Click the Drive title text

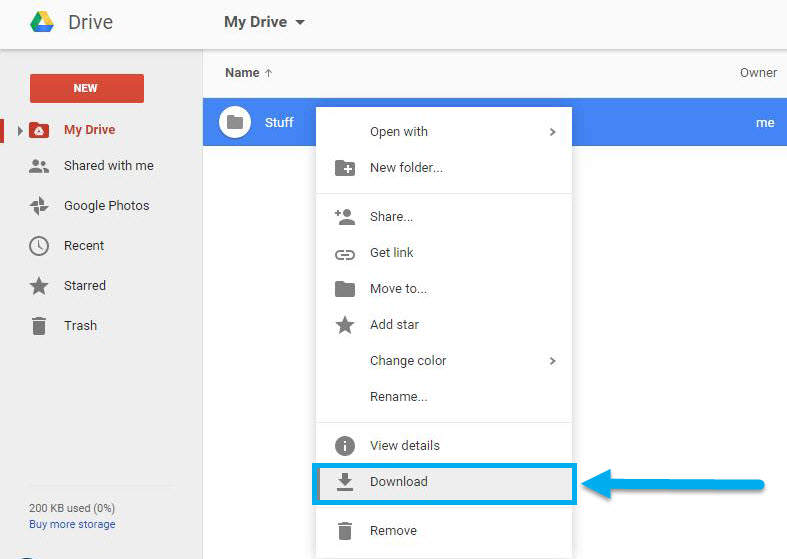91,23
